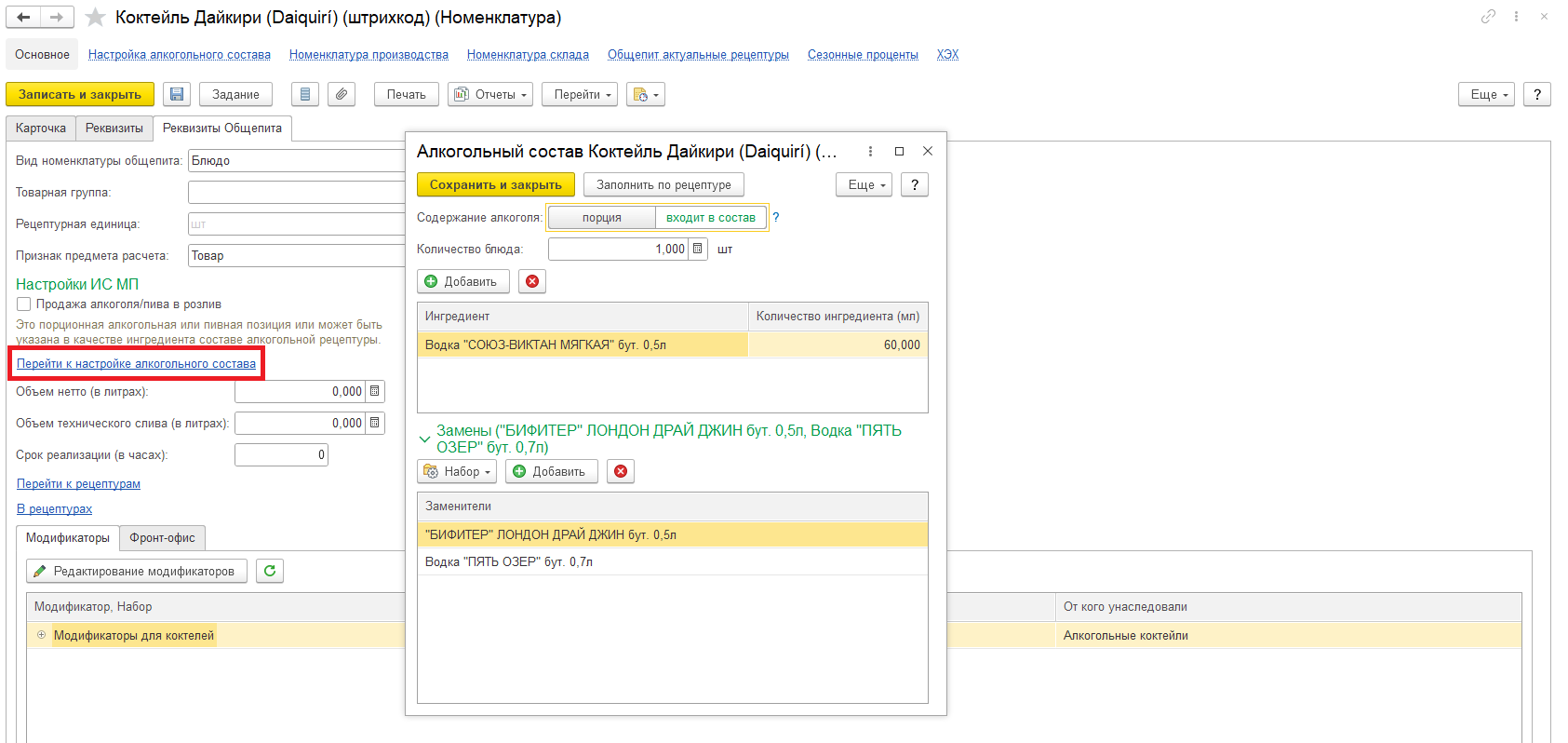Open Настройка алкогольного состава top link
This screenshot has height=743, width=1568.
point(180,54)
